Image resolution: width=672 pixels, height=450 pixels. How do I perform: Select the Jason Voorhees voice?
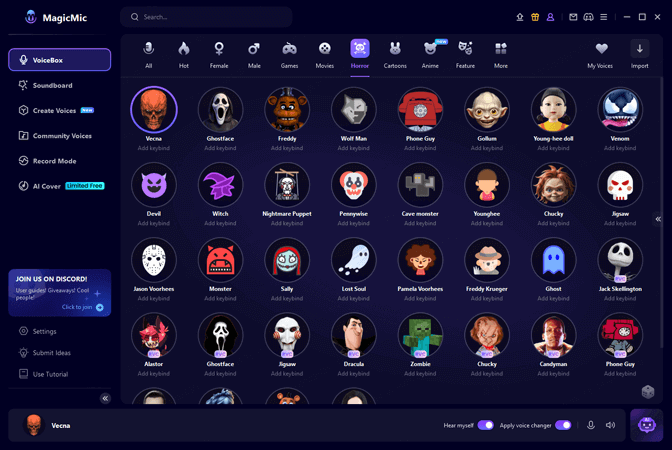(x=153, y=260)
